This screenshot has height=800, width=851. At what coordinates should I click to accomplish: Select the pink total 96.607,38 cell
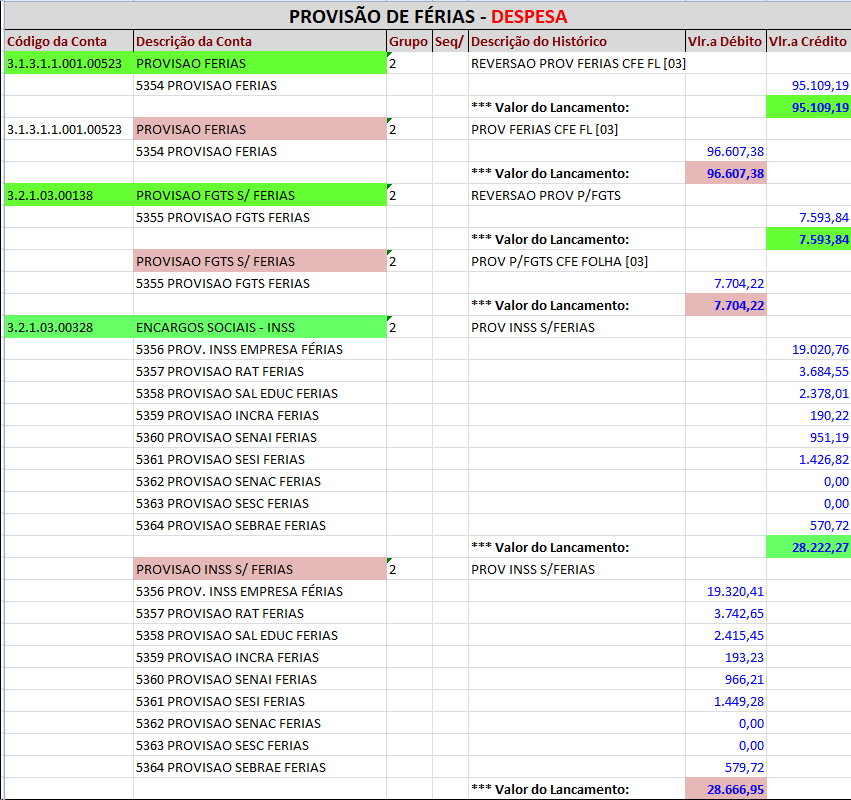[725, 173]
